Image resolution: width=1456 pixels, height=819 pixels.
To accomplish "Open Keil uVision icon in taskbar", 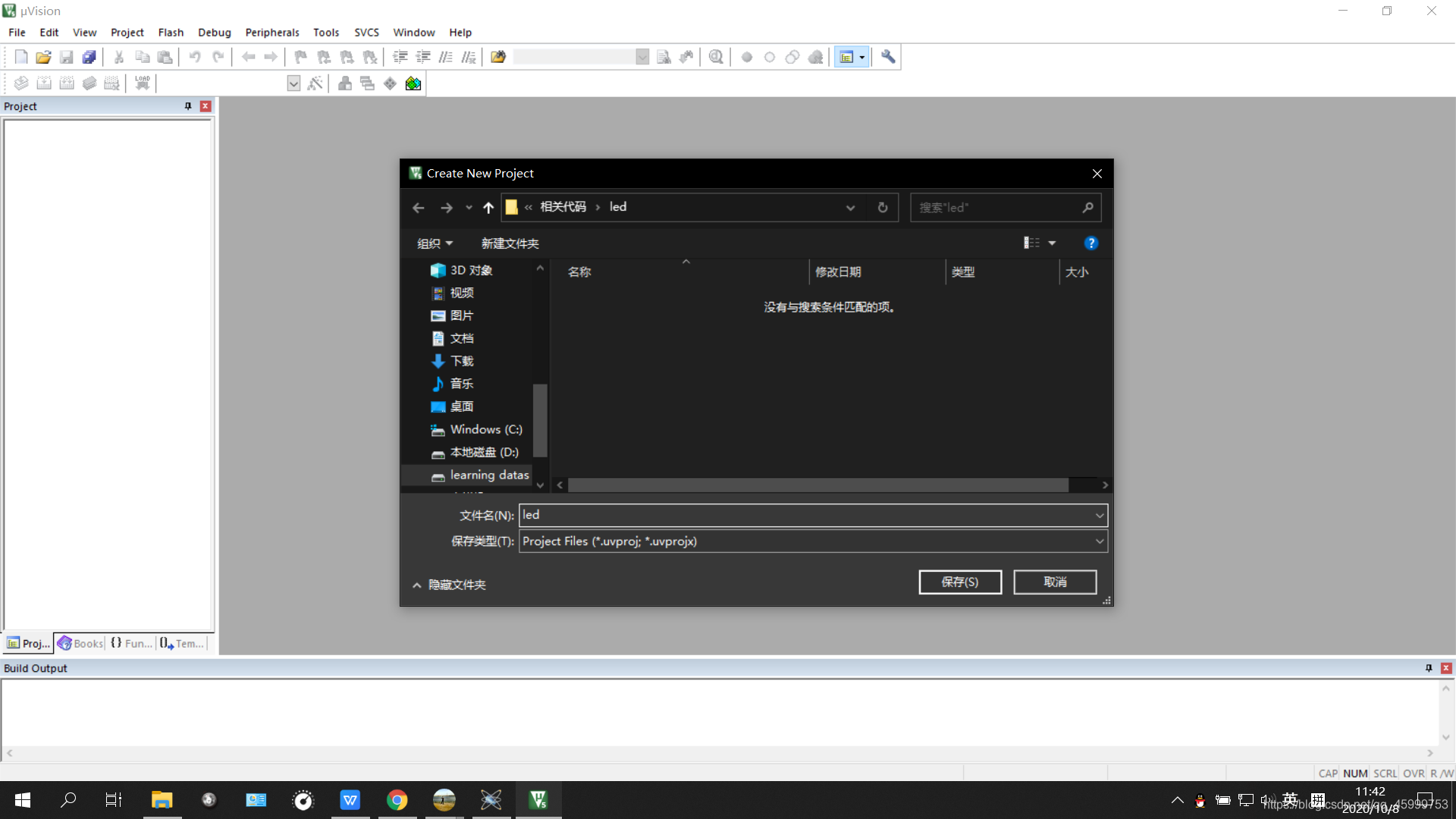I will (x=538, y=799).
